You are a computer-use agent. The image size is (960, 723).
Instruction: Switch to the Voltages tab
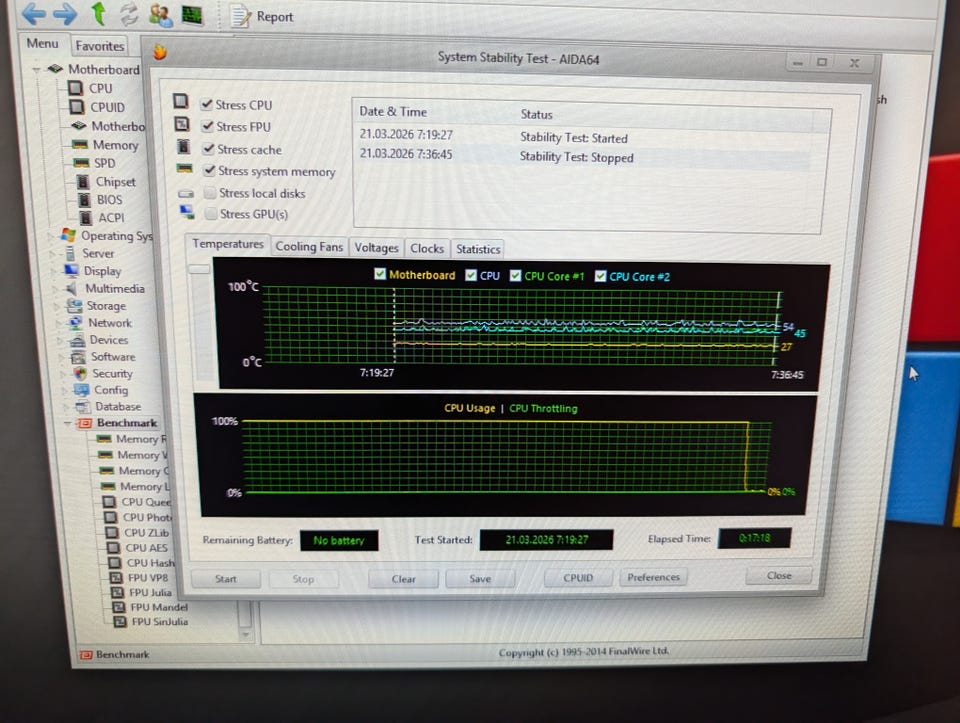point(377,247)
